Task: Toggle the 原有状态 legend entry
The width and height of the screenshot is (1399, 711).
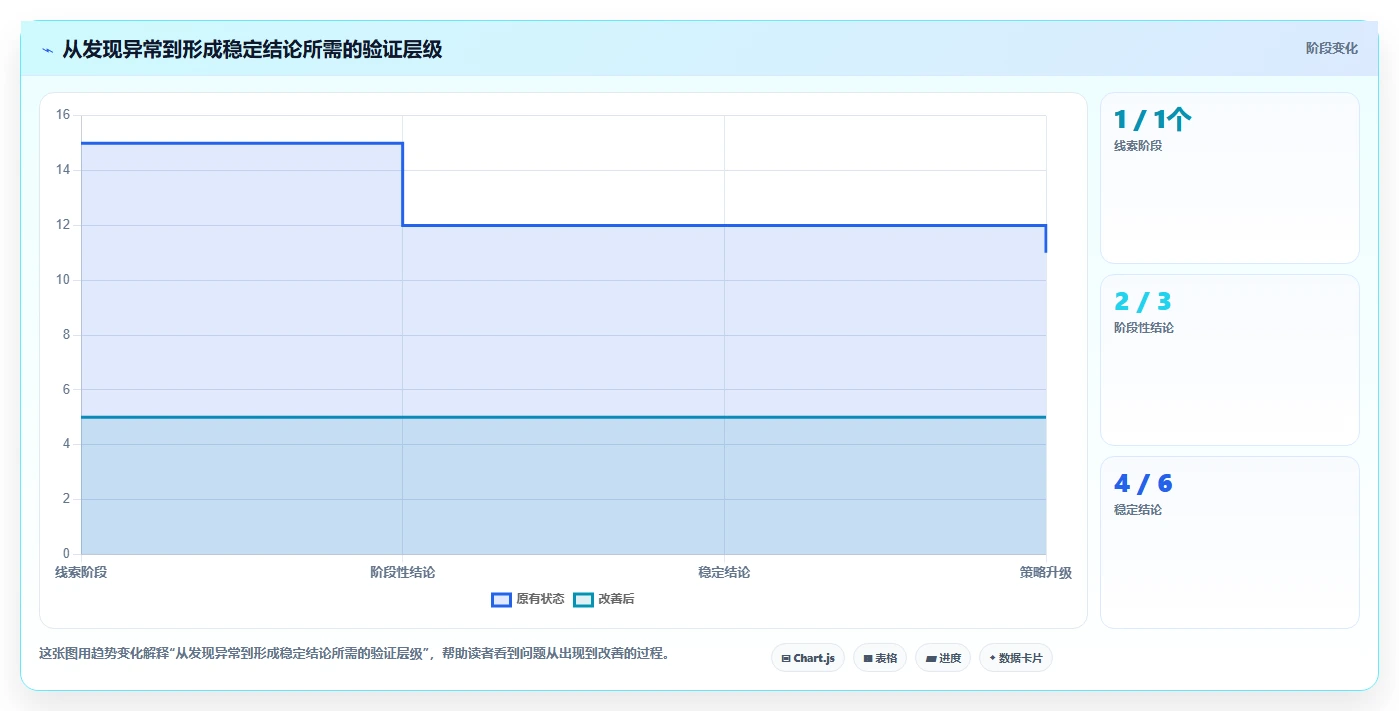Action: pos(528,599)
